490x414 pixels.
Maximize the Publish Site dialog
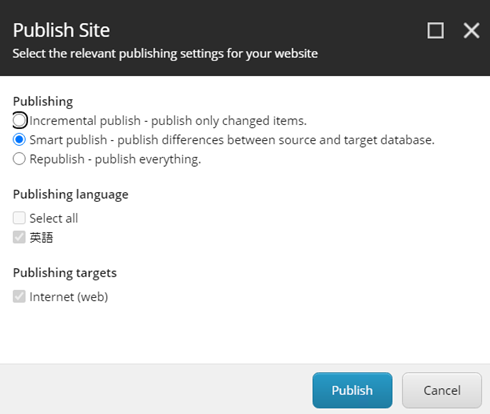point(435,31)
